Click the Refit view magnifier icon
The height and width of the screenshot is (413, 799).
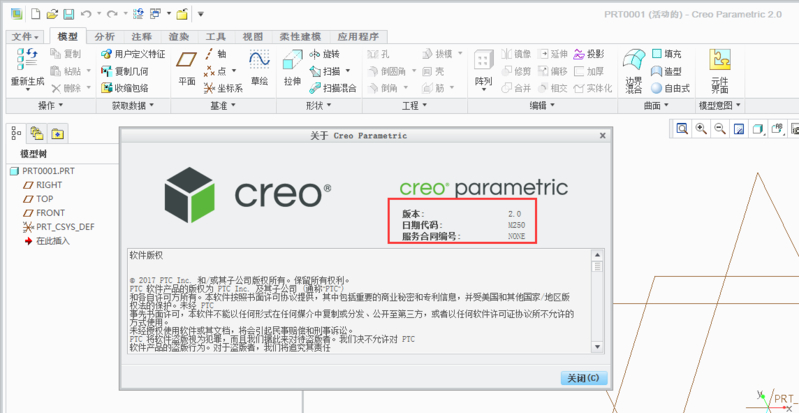pyautogui.click(x=682, y=128)
